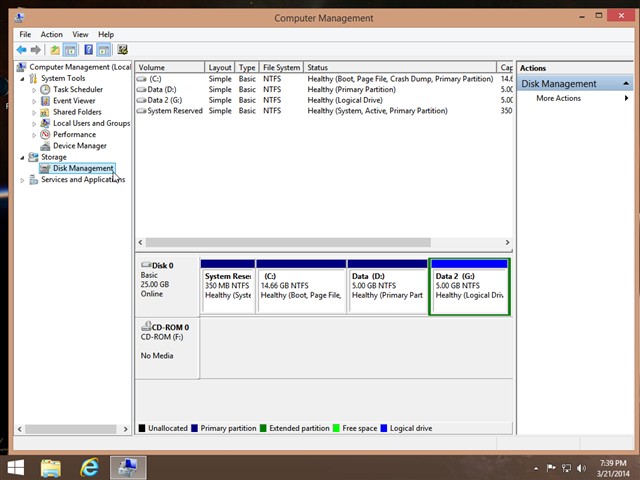640x480 pixels.
Task: Click the Back arrow toolbar icon
Action: (x=21, y=50)
